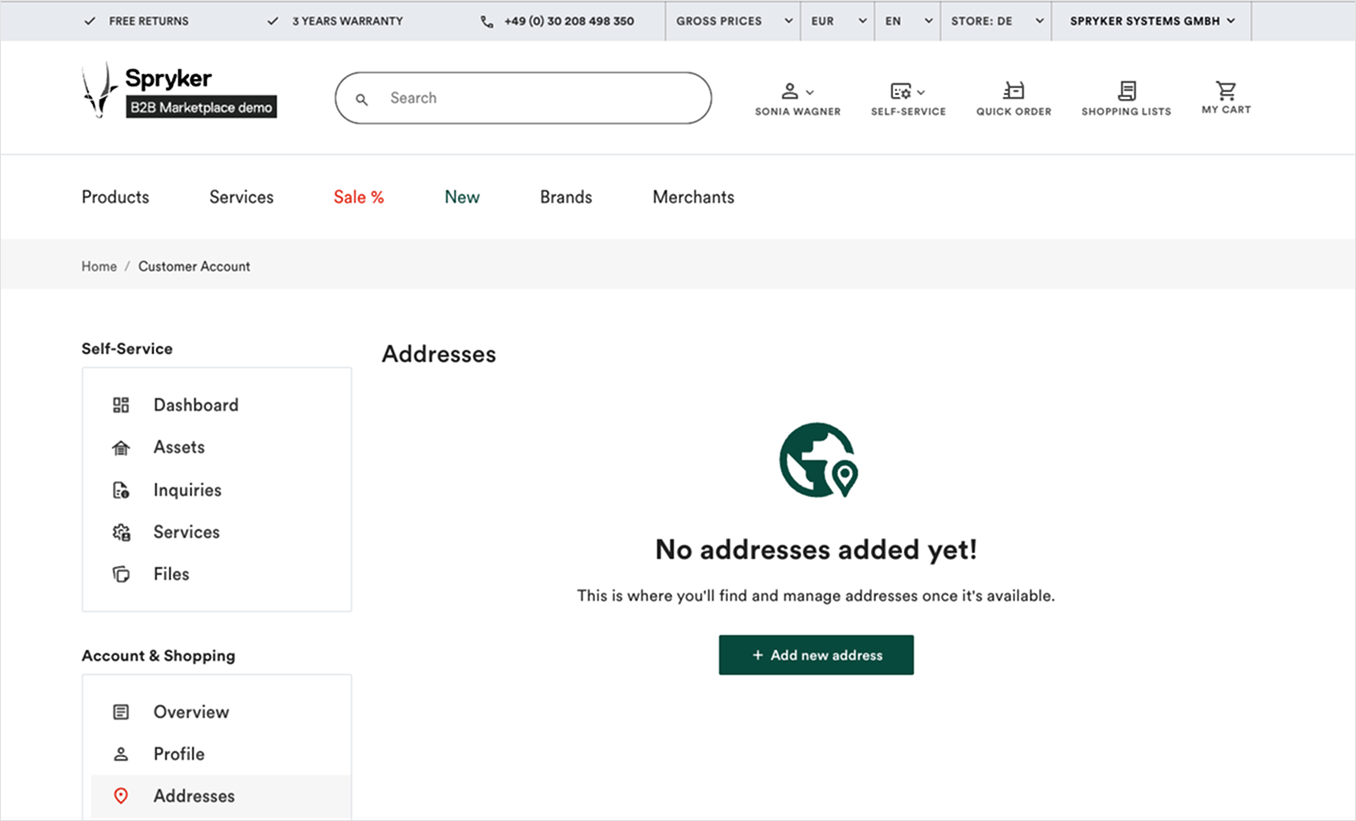
Task: Click the Files icon in sidebar
Action: (x=121, y=574)
